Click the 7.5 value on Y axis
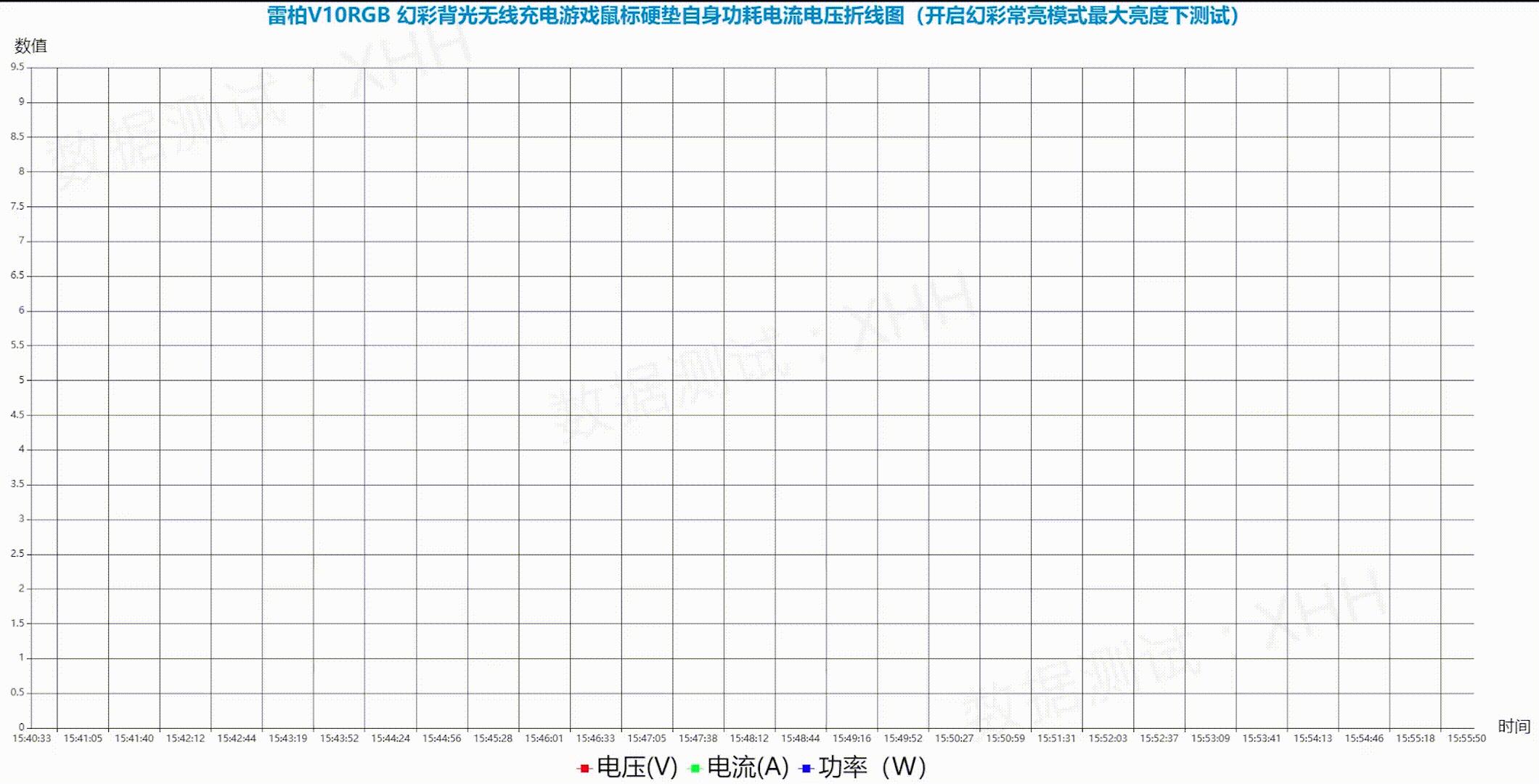1539x784 pixels. (x=17, y=206)
